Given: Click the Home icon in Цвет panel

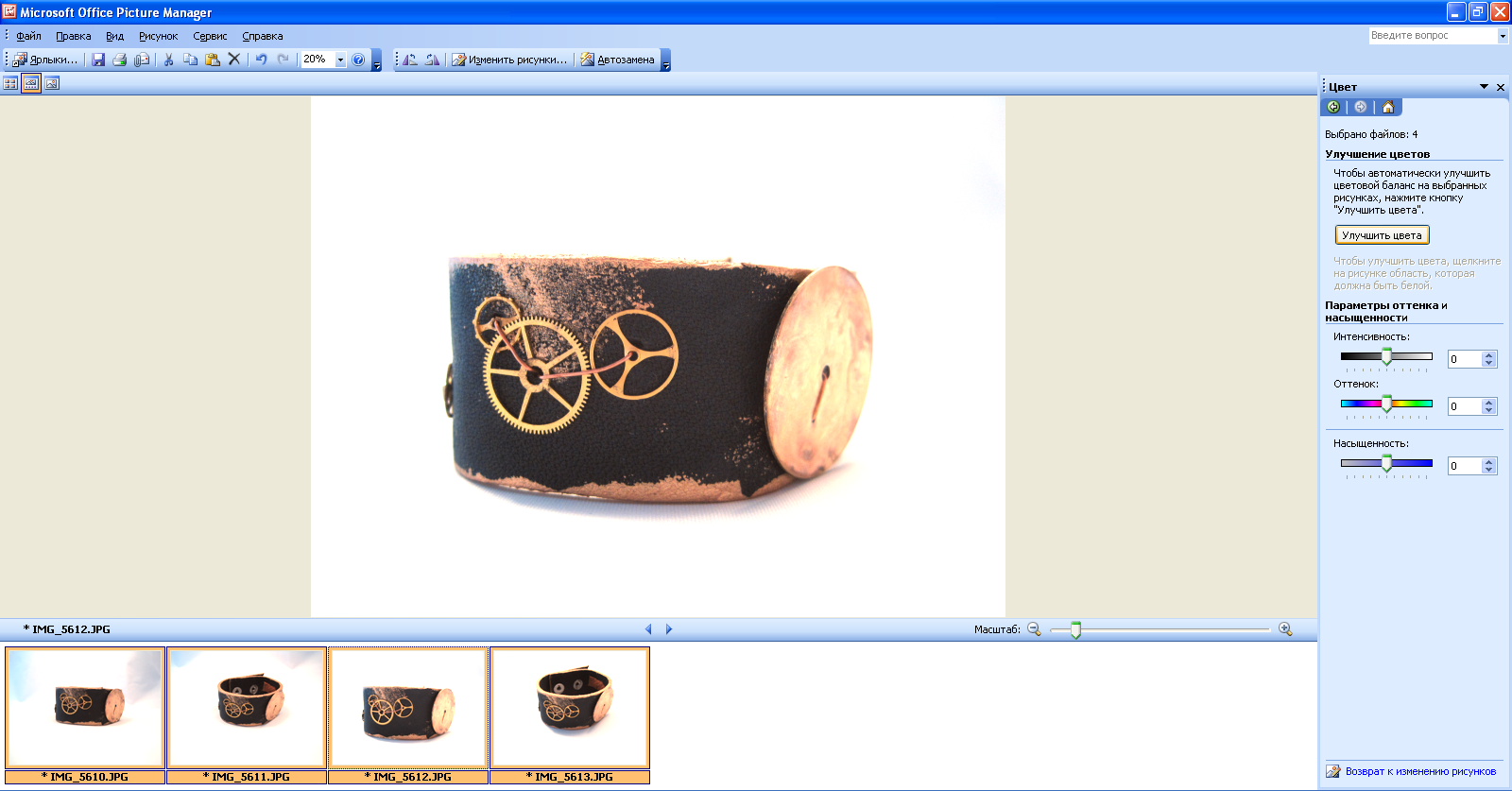Looking at the screenshot, I should coord(1387,107).
